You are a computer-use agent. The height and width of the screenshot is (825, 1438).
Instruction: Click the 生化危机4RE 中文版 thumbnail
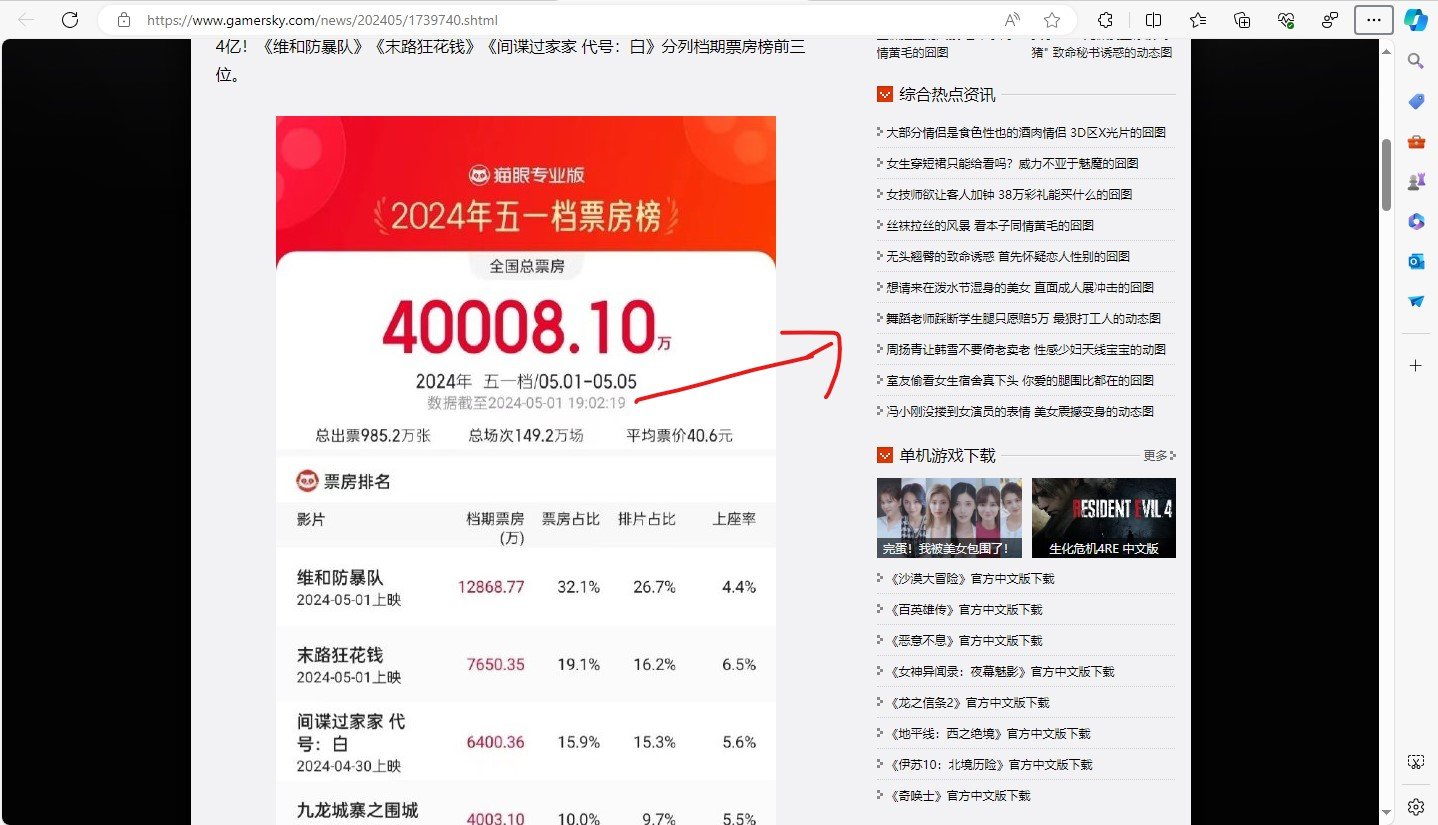(1103, 517)
